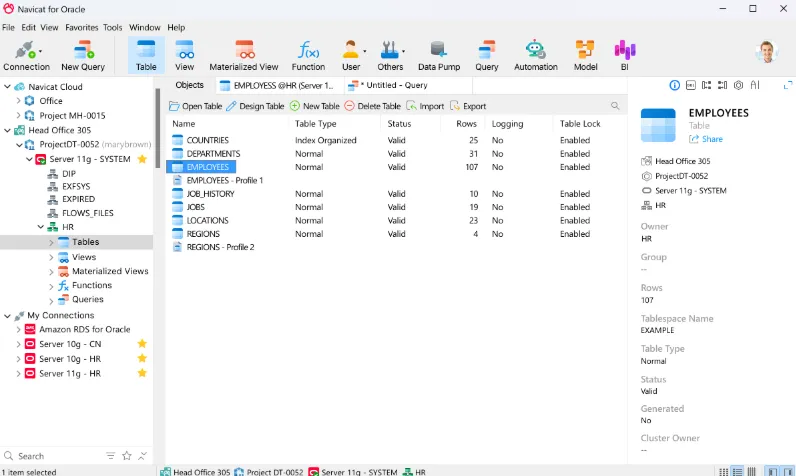Collapse the Head Office 305 node
The width and height of the screenshot is (796, 476).
click(8, 130)
